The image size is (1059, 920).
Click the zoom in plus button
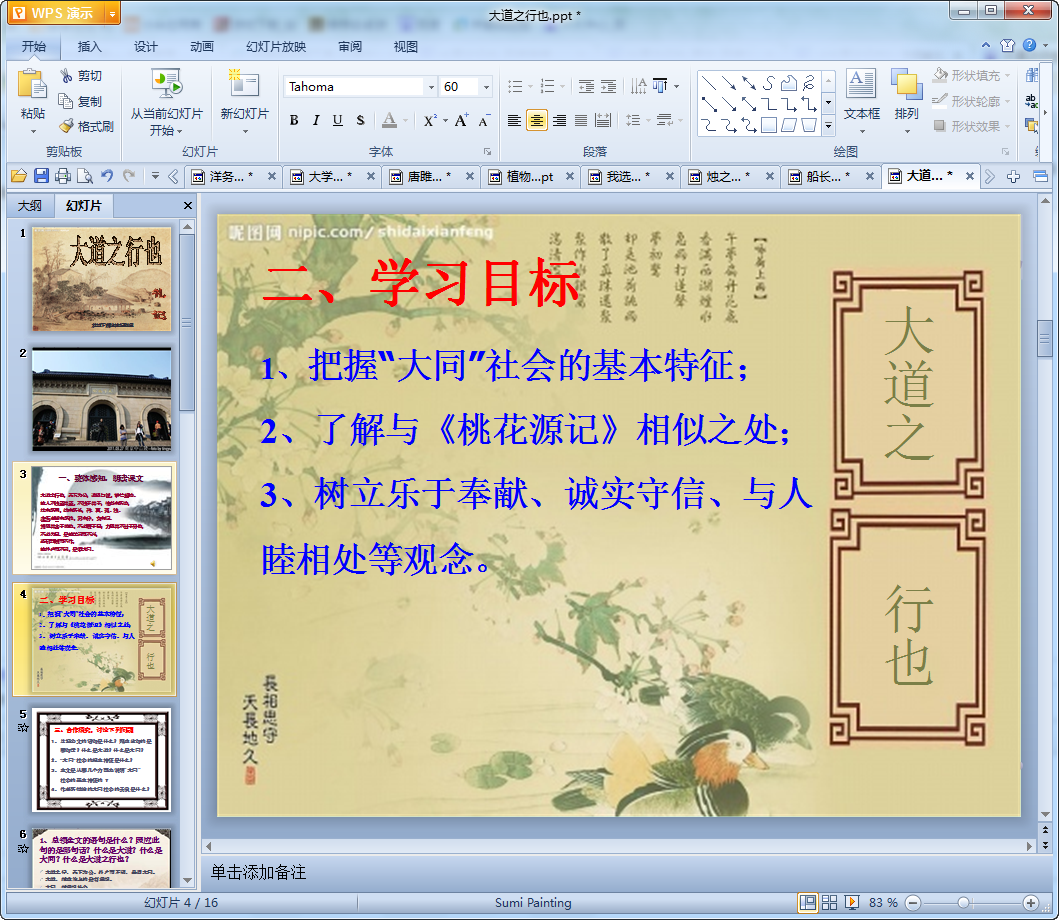coord(1031,902)
